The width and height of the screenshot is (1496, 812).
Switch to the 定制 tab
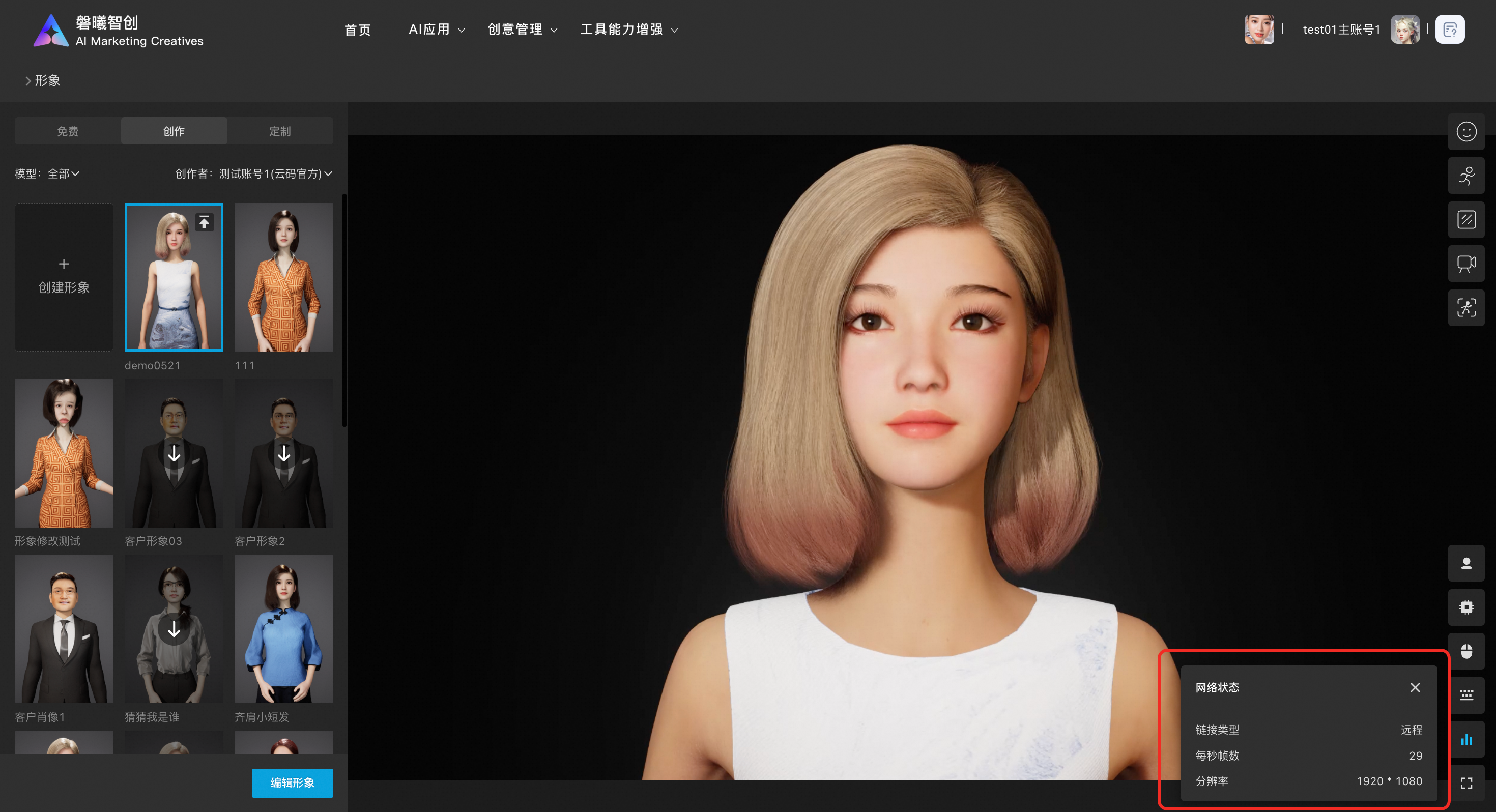(x=280, y=131)
